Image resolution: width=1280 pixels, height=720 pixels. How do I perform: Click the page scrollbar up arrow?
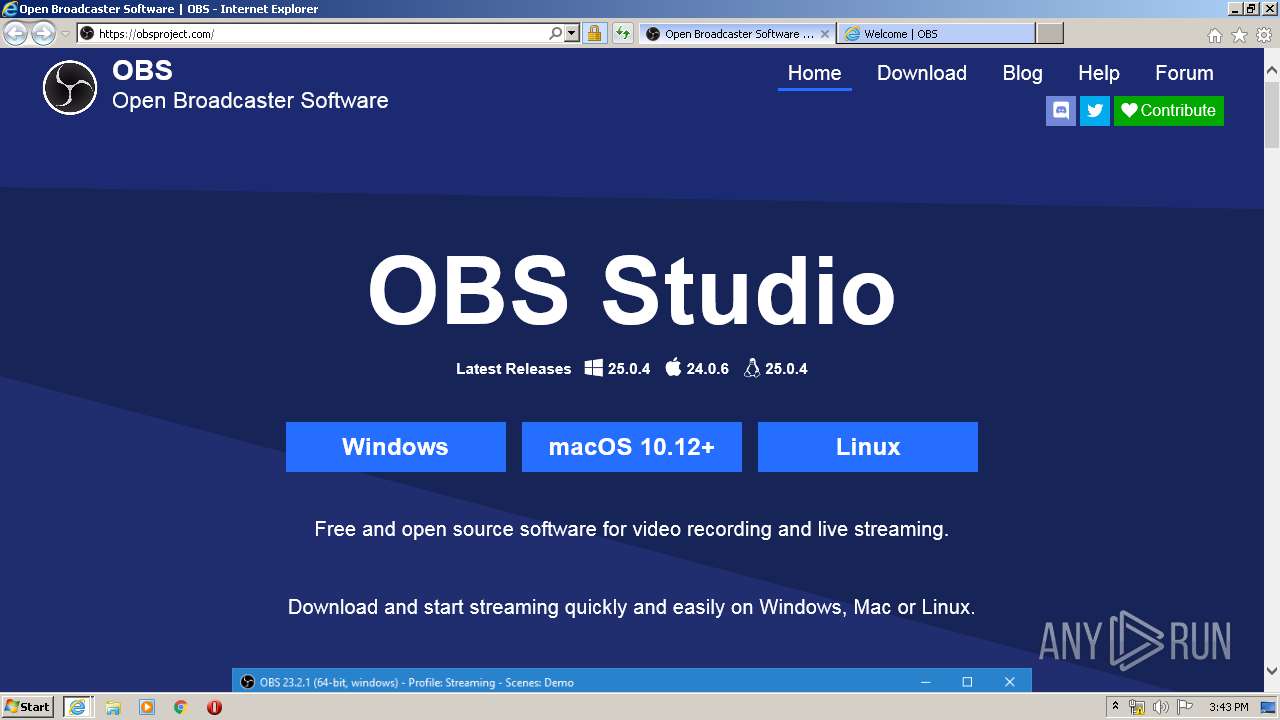1272,71
